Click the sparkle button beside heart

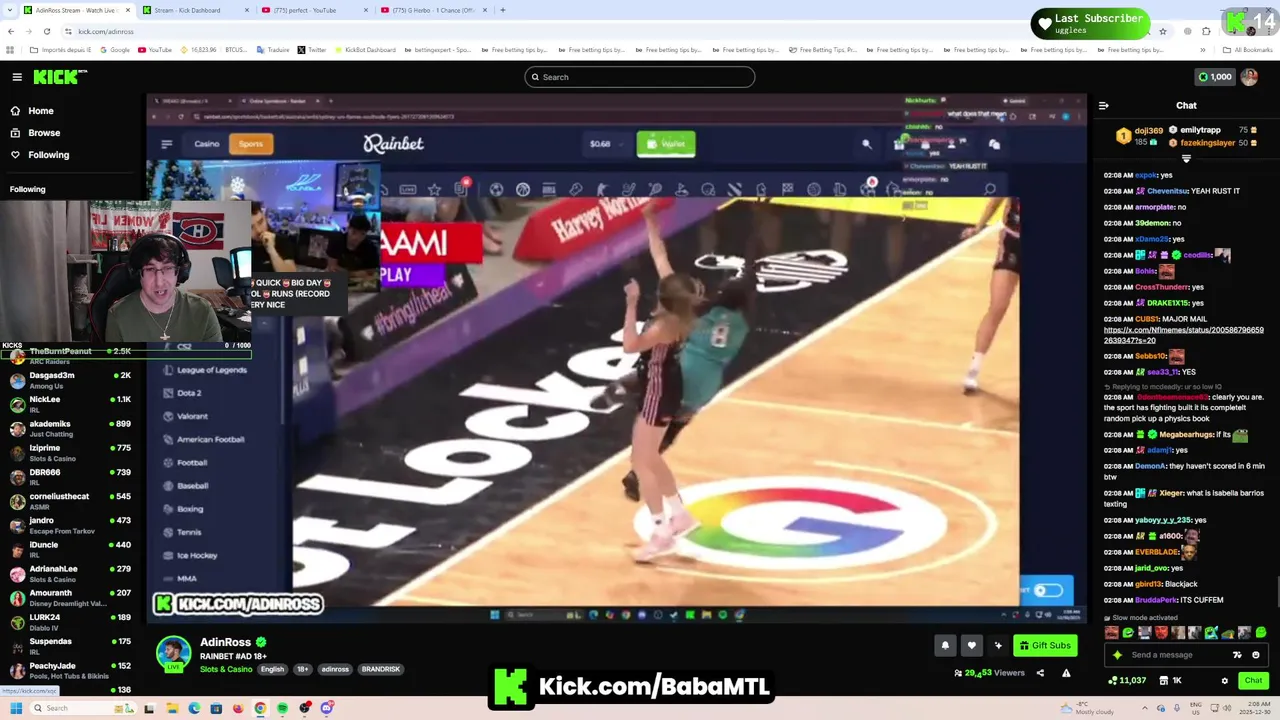[x=997, y=645]
